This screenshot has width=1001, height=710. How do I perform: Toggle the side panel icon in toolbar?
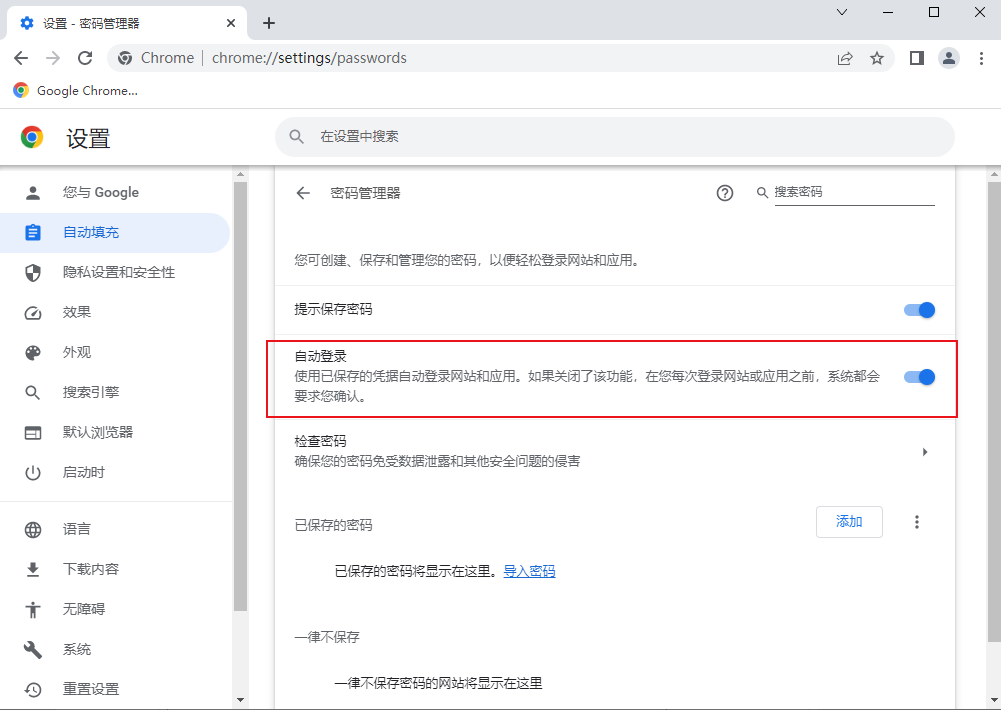coord(915,58)
